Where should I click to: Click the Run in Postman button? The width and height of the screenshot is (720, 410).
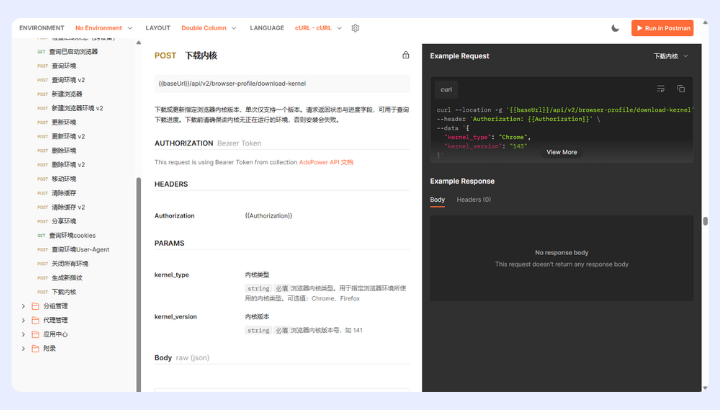point(662,28)
